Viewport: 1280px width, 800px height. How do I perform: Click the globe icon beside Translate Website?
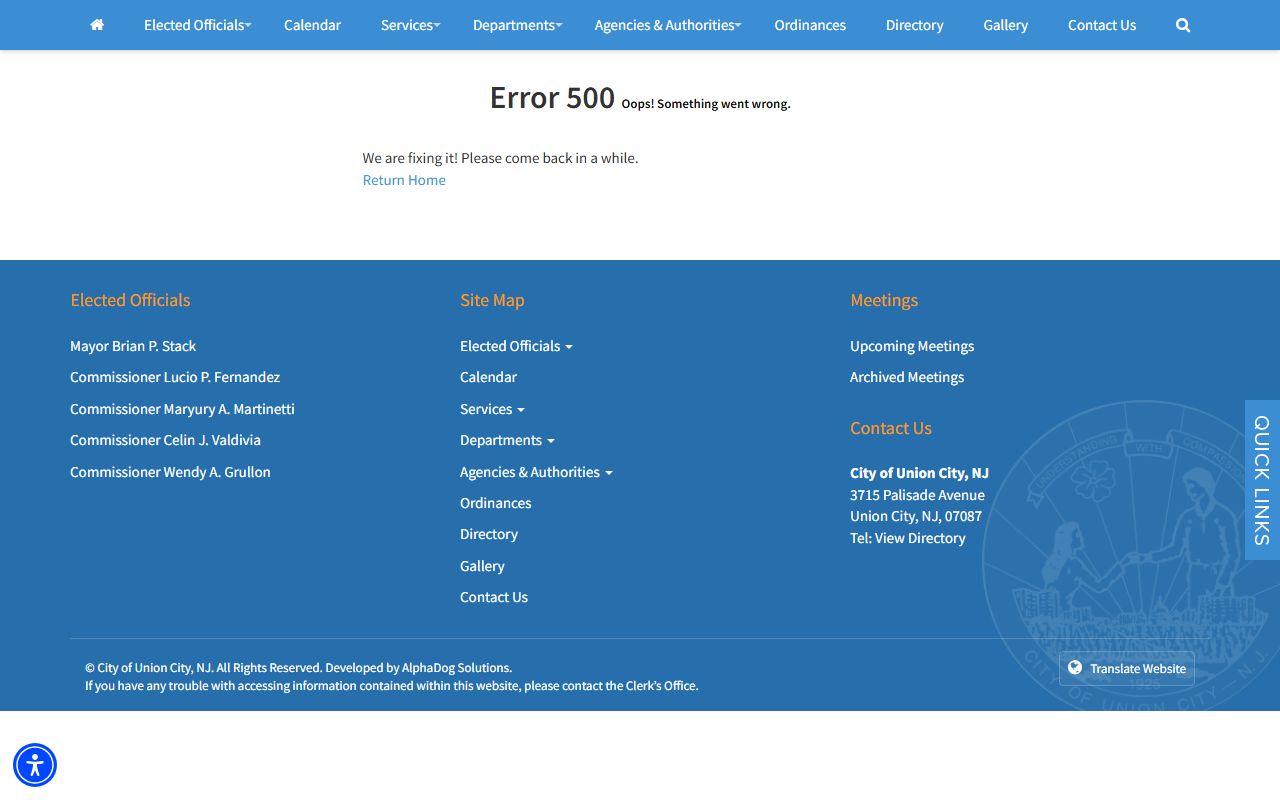tap(1075, 668)
